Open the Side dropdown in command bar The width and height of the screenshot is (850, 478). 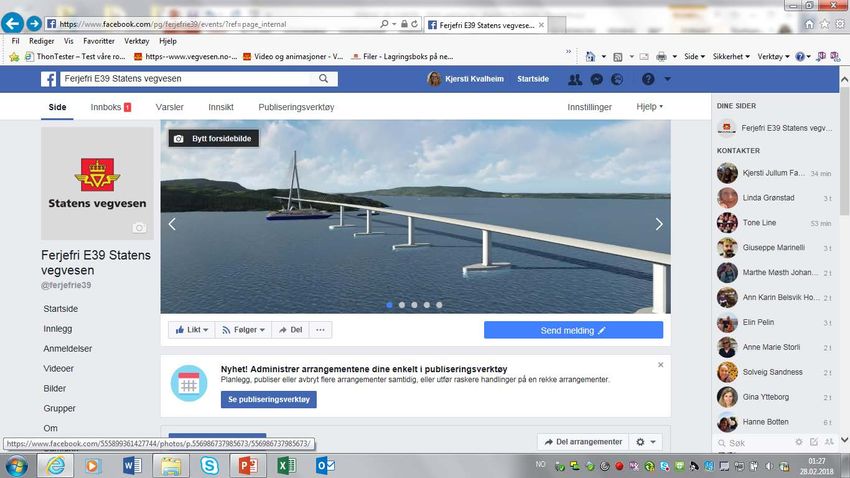(x=694, y=56)
